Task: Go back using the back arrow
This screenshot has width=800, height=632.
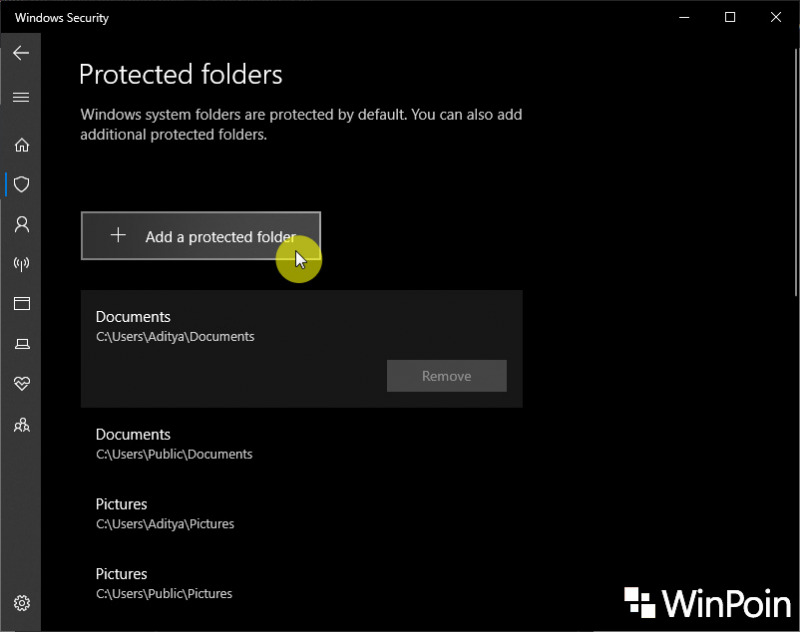Action: point(21,53)
